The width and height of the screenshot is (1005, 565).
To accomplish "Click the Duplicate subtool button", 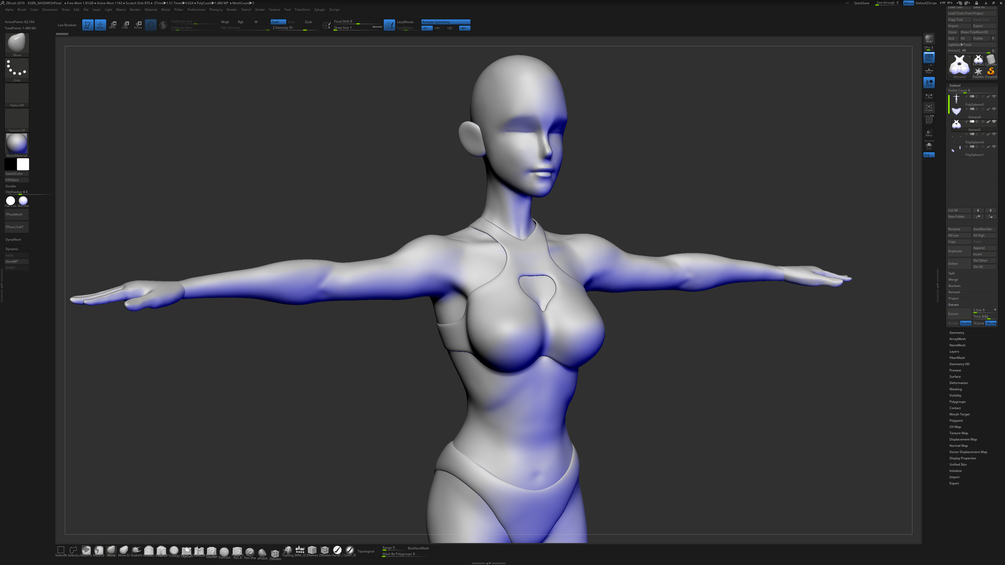I will pyautogui.click(x=959, y=251).
